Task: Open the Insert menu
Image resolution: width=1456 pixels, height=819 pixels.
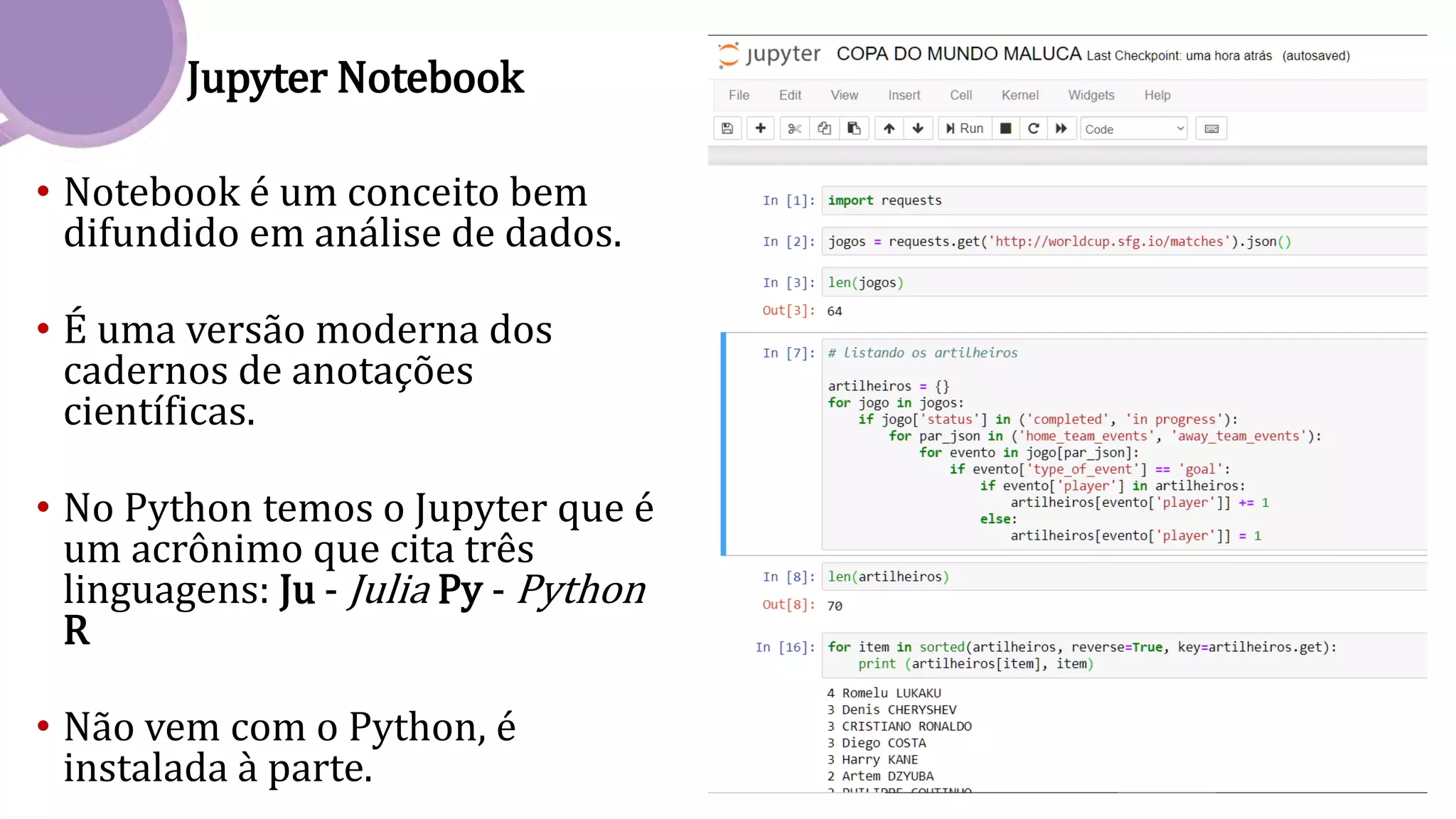Action: 904,95
